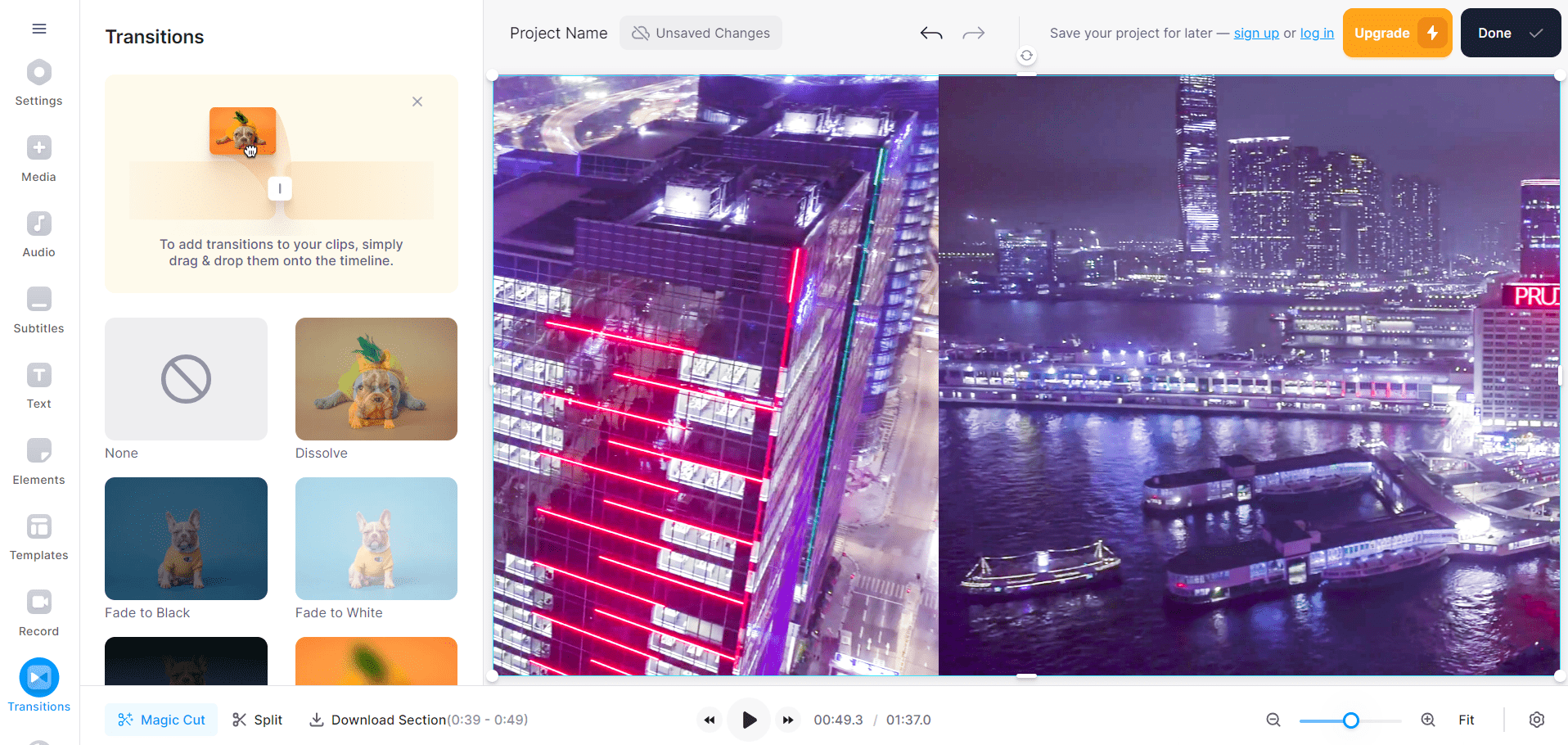Open the hamburger menu
The image size is (1568, 745).
click(38, 29)
